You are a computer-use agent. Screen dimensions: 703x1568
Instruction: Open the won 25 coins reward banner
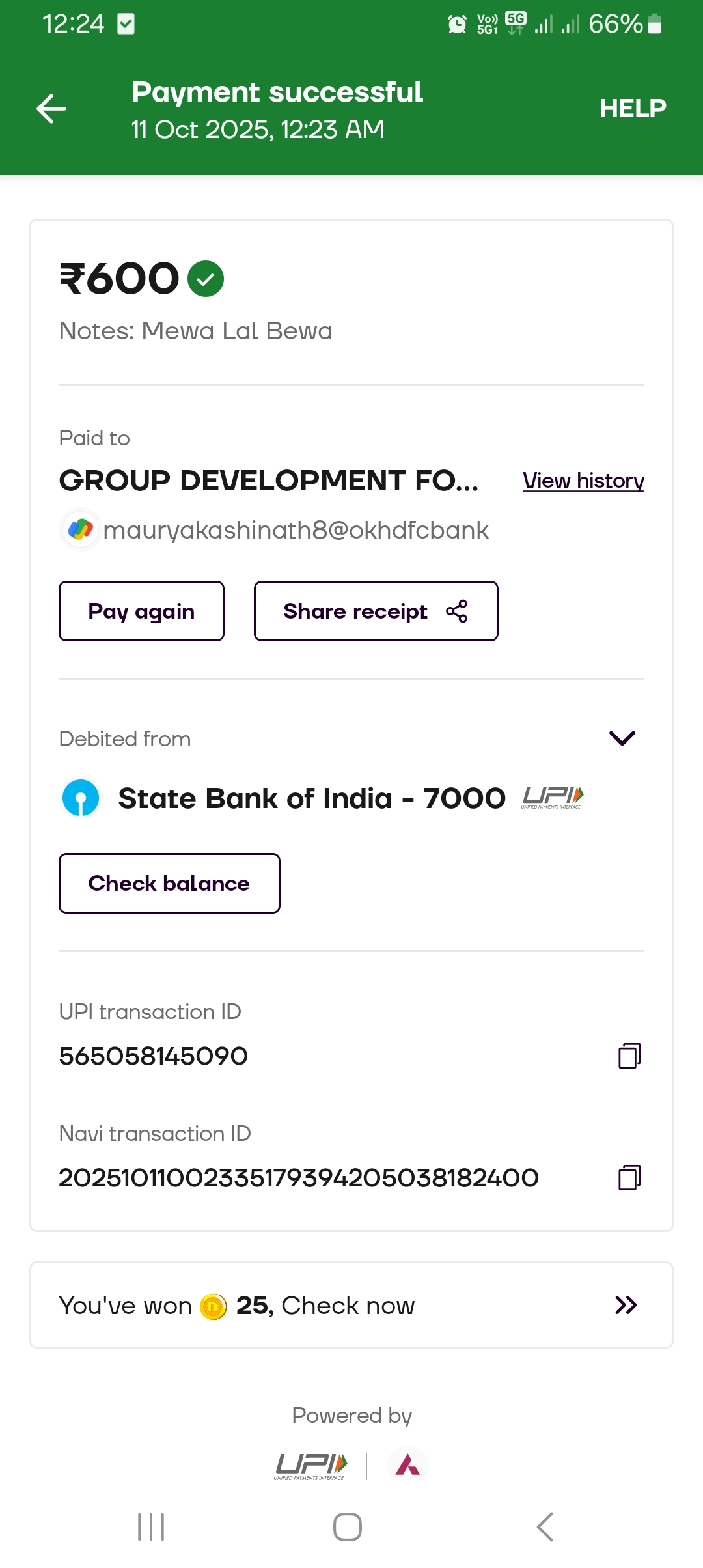pyautogui.click(x=351, y=1305)
